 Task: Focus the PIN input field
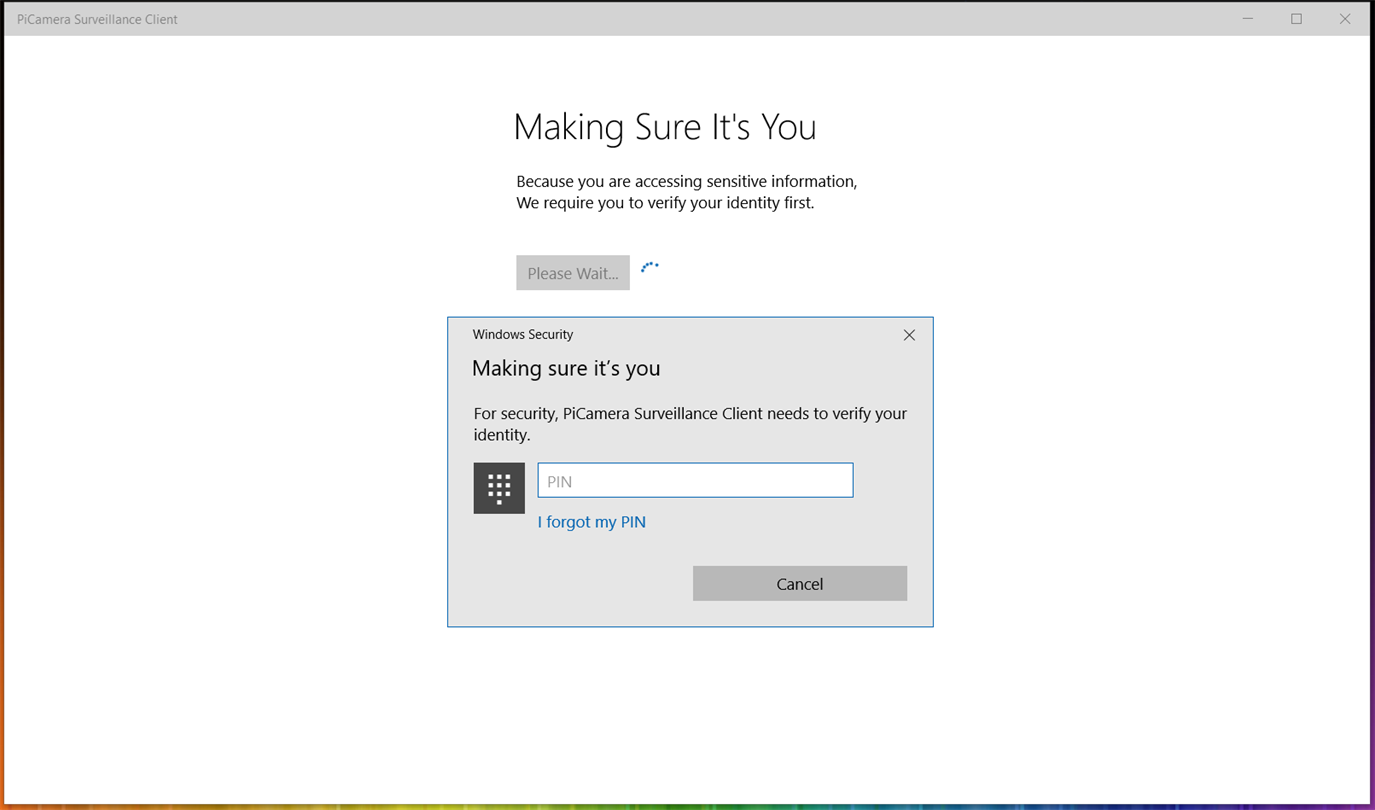(x=695, y=480)
